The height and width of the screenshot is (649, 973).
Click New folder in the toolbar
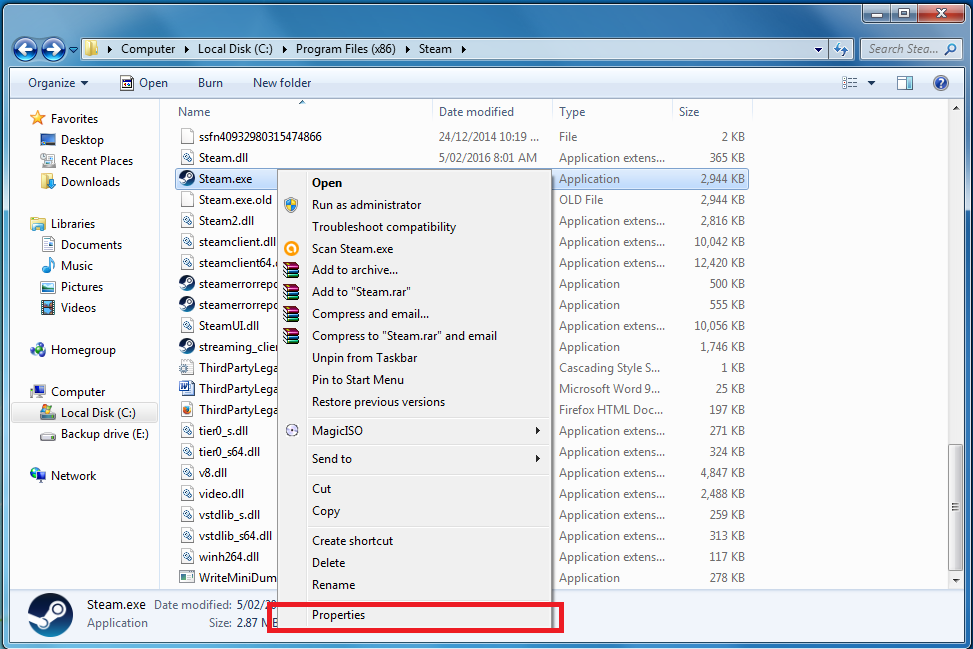point(282,83)
